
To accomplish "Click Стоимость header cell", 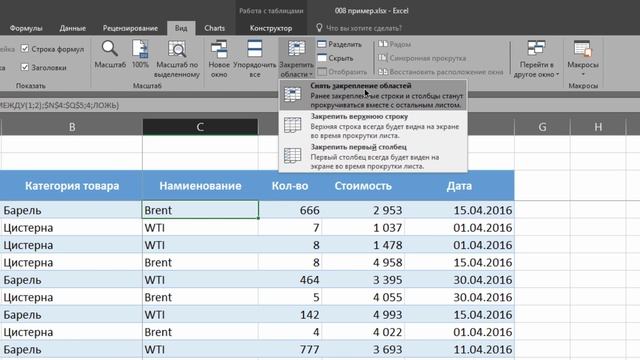I will click(363, 186).
